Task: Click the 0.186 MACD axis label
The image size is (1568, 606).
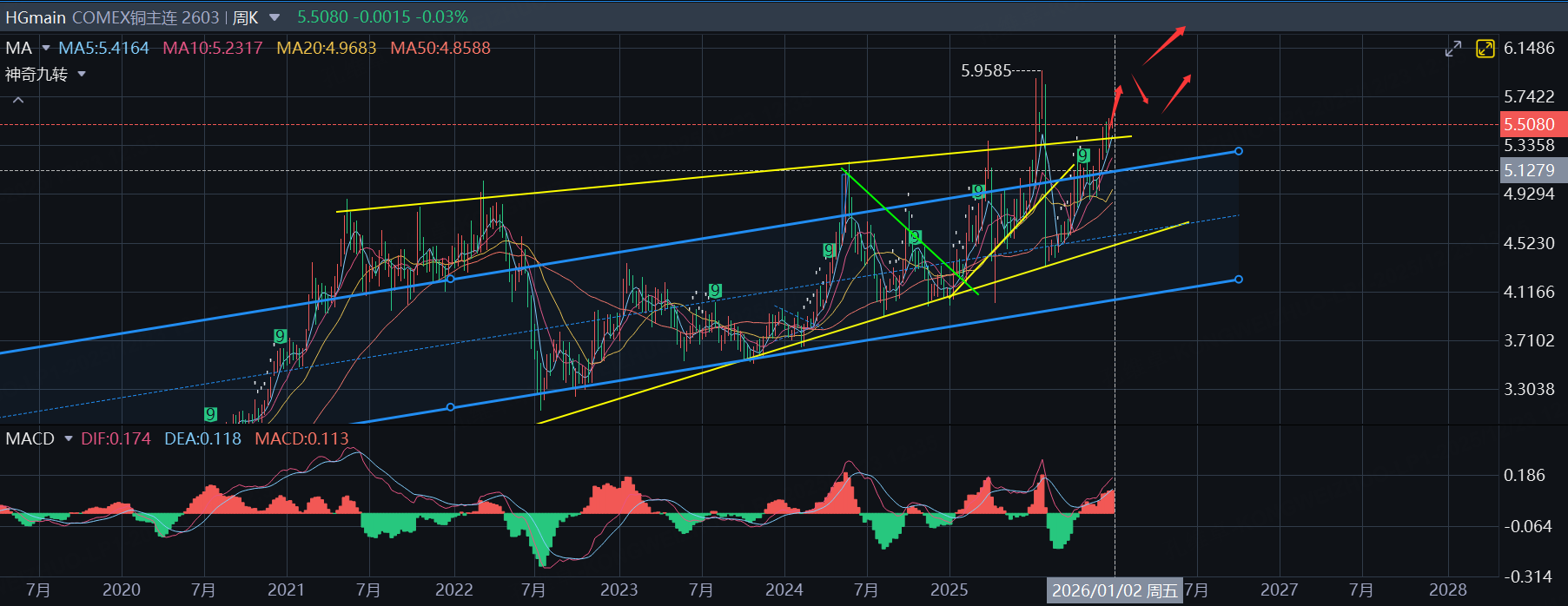Action: (x=1525, y=475)
